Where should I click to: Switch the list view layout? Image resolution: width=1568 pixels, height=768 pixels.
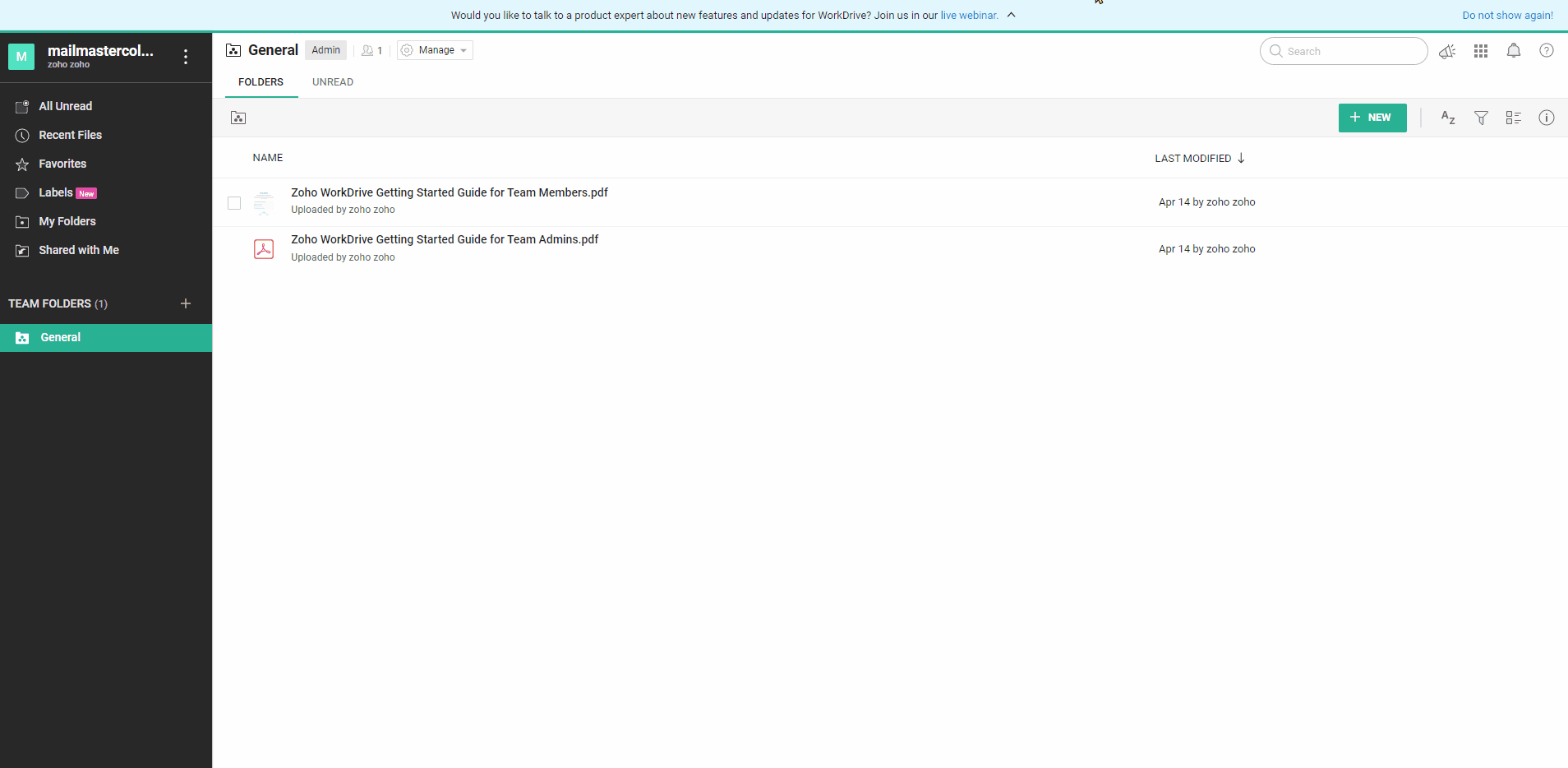pos(1514,118)
